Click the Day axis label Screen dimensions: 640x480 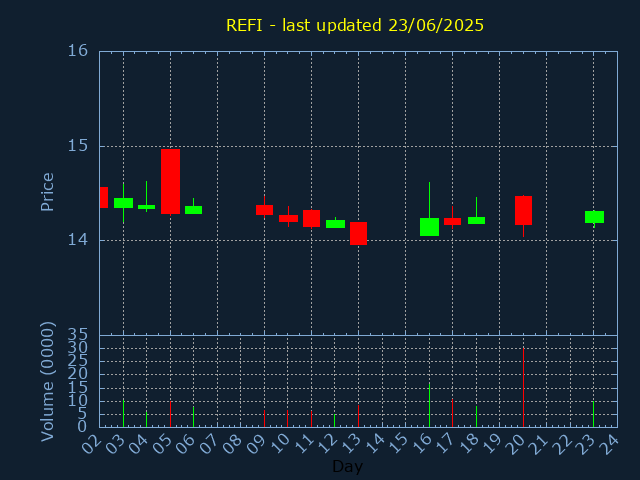point(347,466)
